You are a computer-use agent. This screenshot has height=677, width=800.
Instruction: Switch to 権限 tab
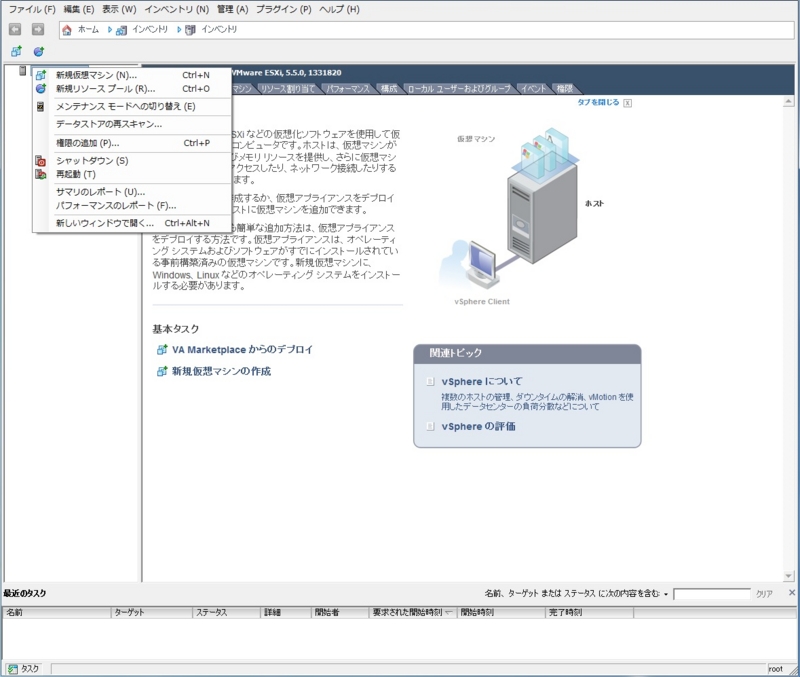point(564,89)
